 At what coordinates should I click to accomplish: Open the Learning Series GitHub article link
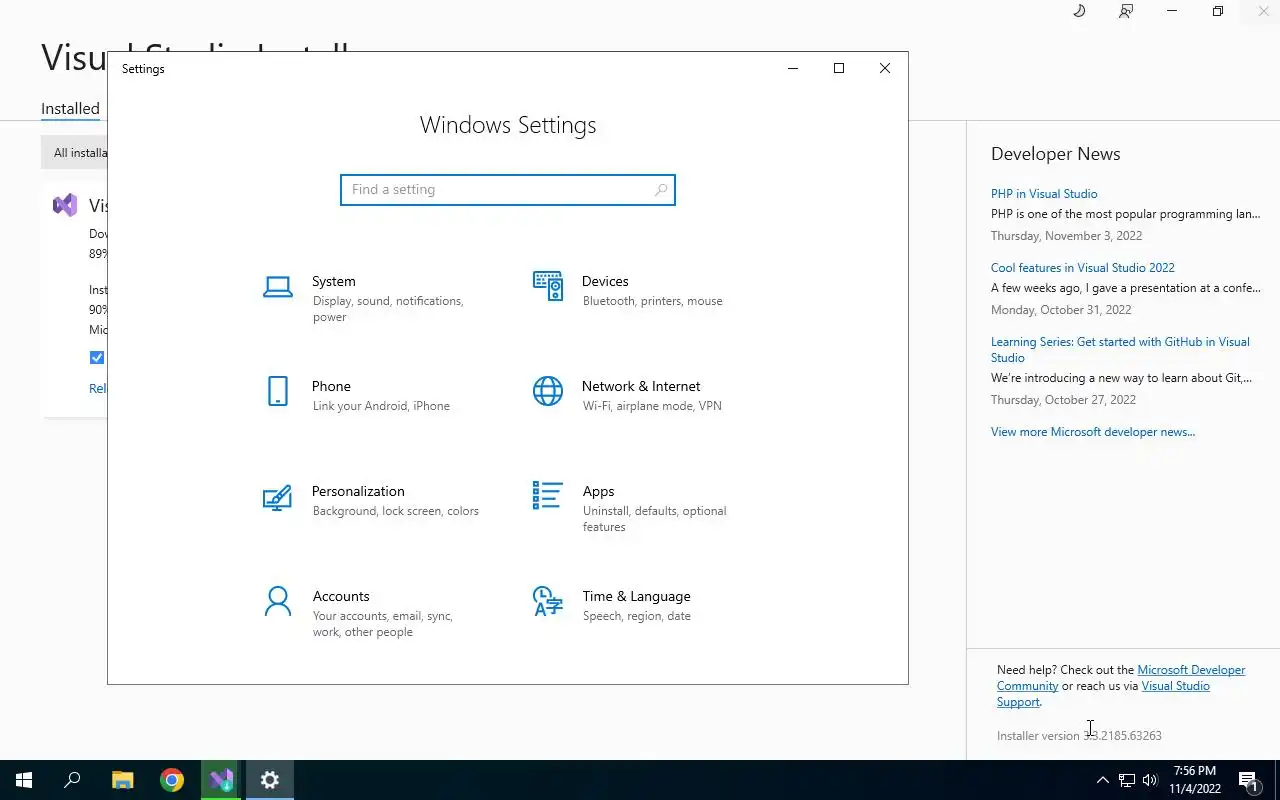pyautogui.click(x=1120, y=349)
